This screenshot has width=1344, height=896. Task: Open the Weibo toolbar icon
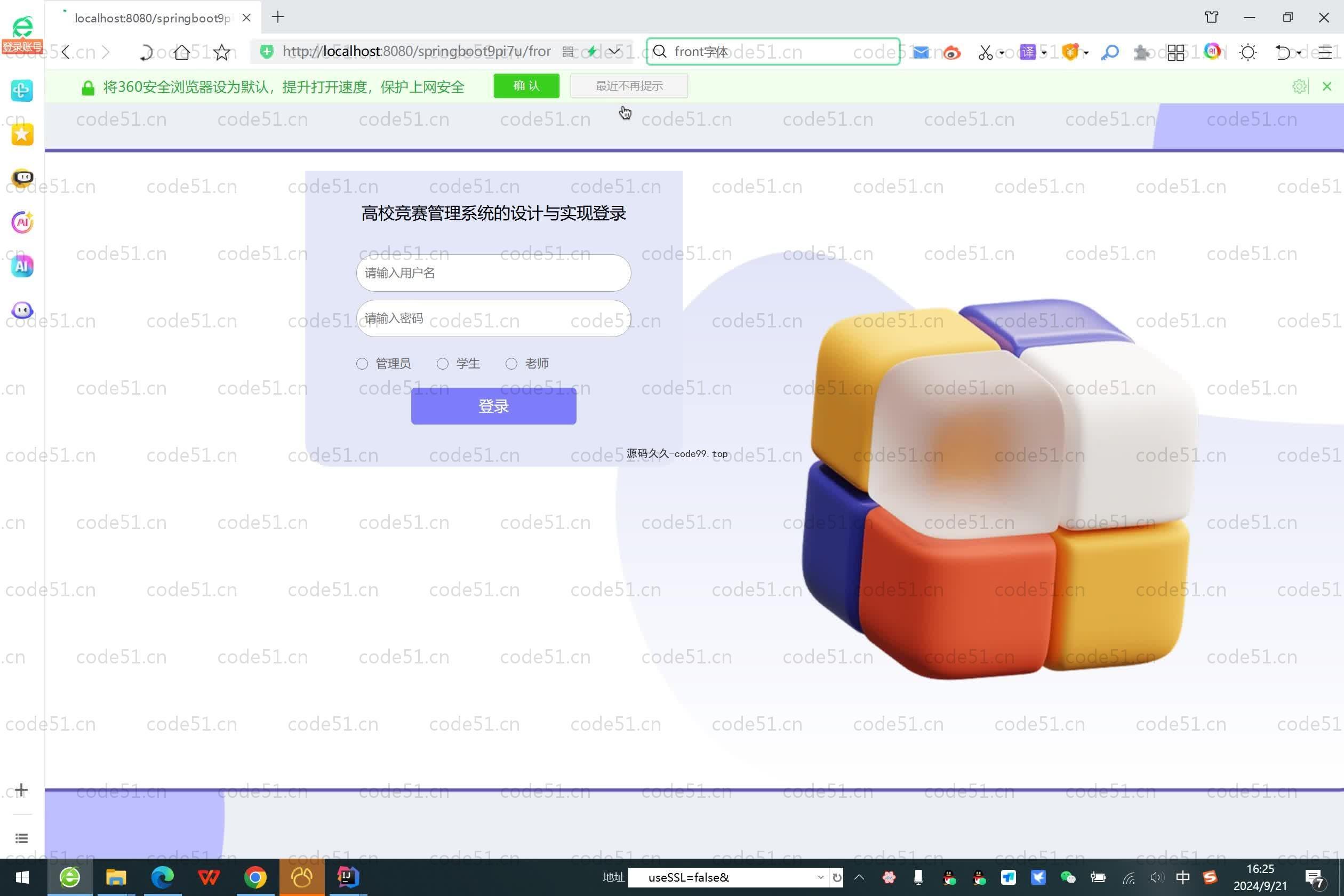point(951,53)
